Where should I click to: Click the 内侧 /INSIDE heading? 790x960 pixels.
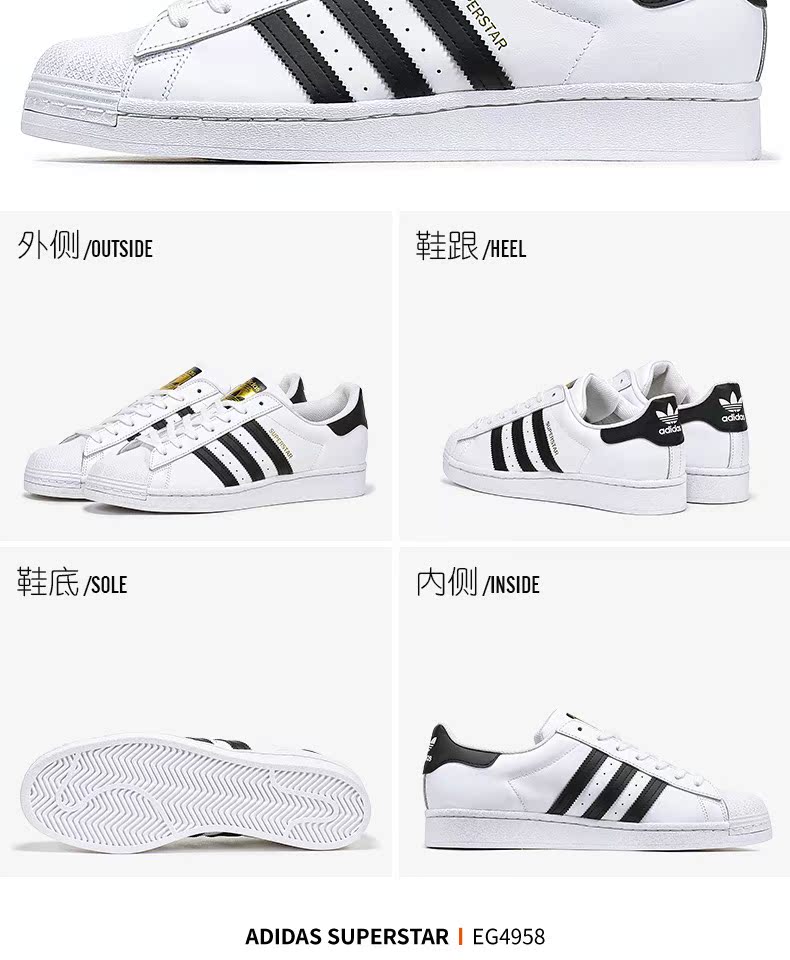point(478,582)
